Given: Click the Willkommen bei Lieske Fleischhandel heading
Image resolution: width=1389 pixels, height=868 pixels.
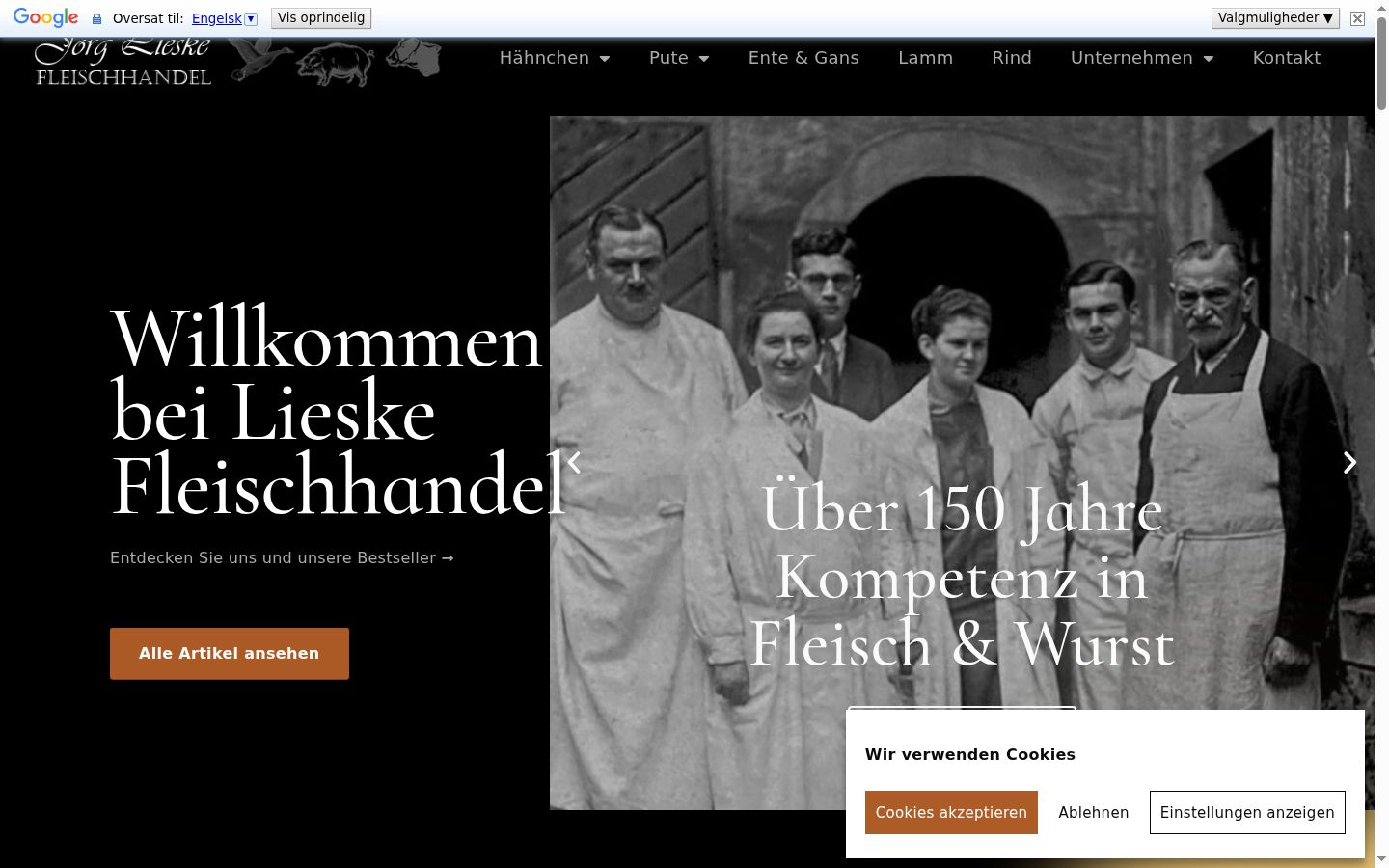Looking at the screenshot, I should click(338, 413).
